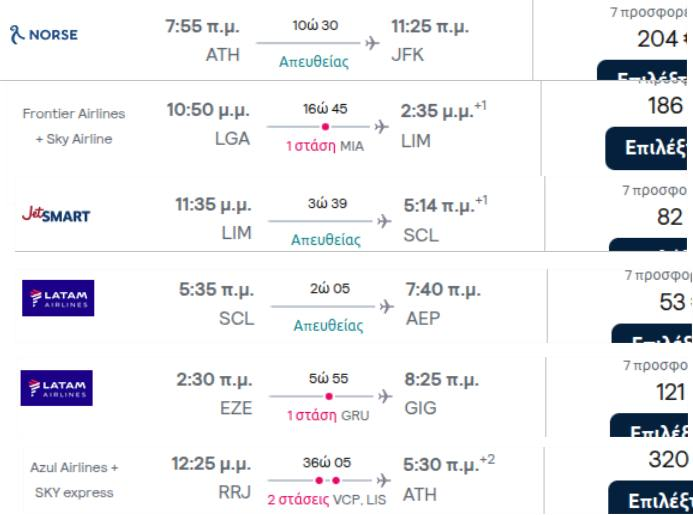Select the 320 price Azul flight button
The image size is (693, 515).
pos(648,497)
